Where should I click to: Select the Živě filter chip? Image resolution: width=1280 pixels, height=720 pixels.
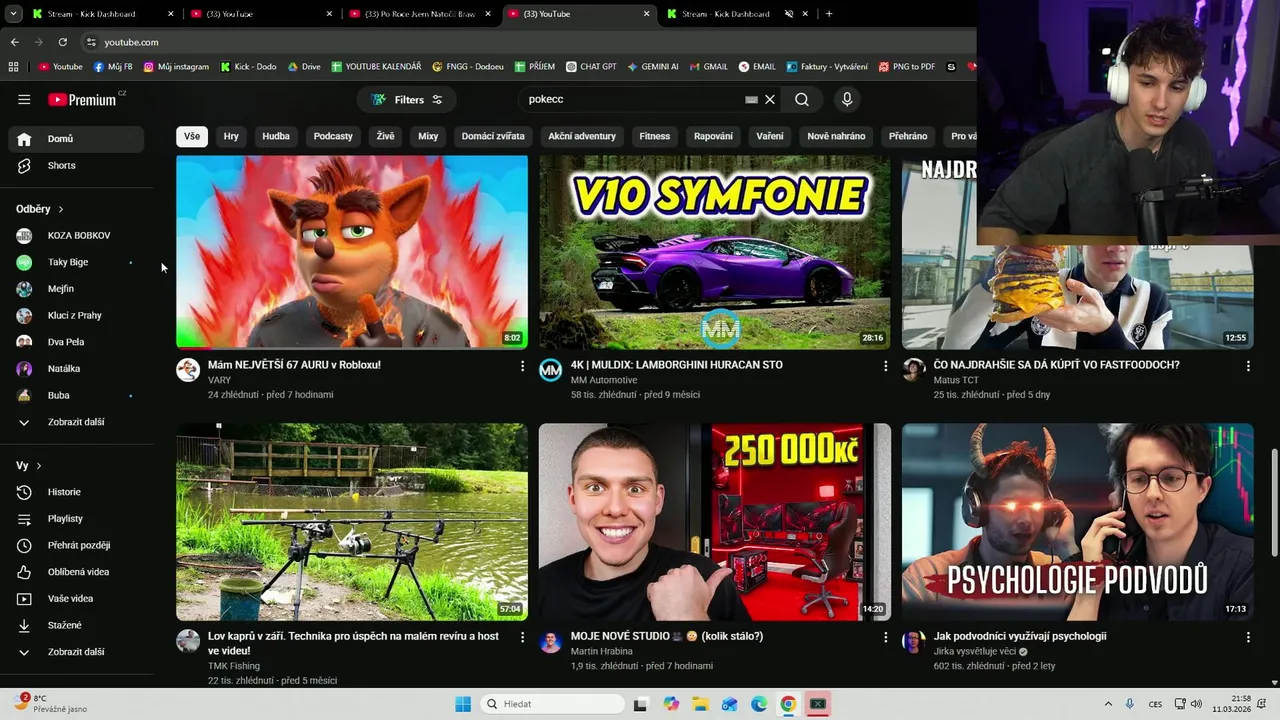click(x=385, y=136)
